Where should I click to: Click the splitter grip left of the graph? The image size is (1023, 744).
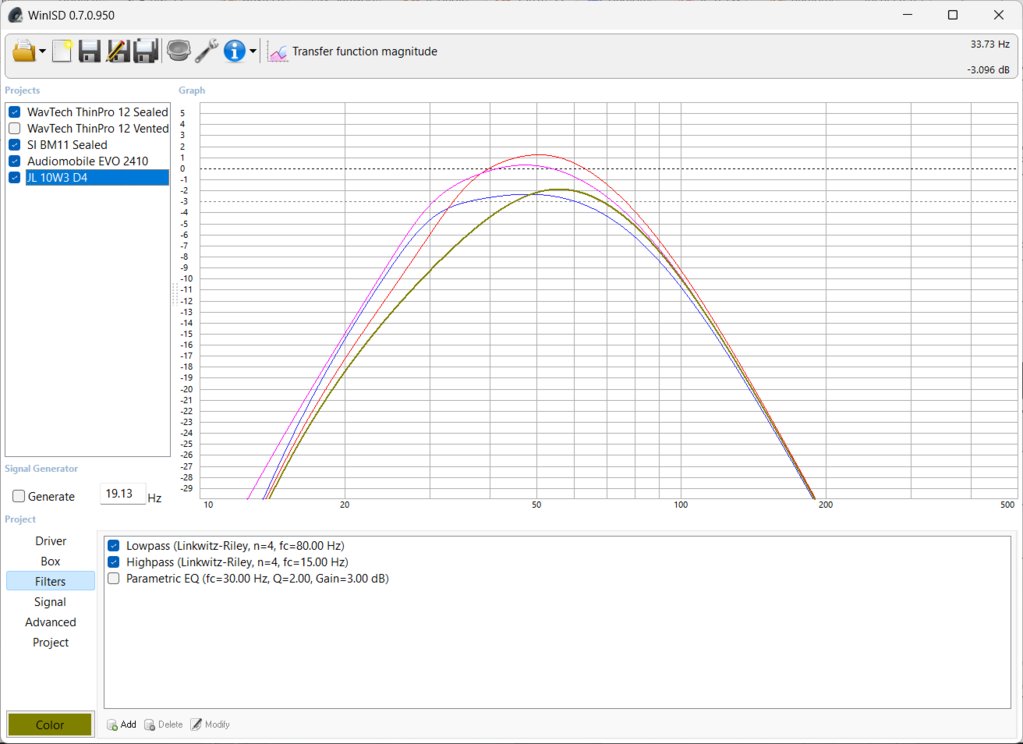pos(175,294)
